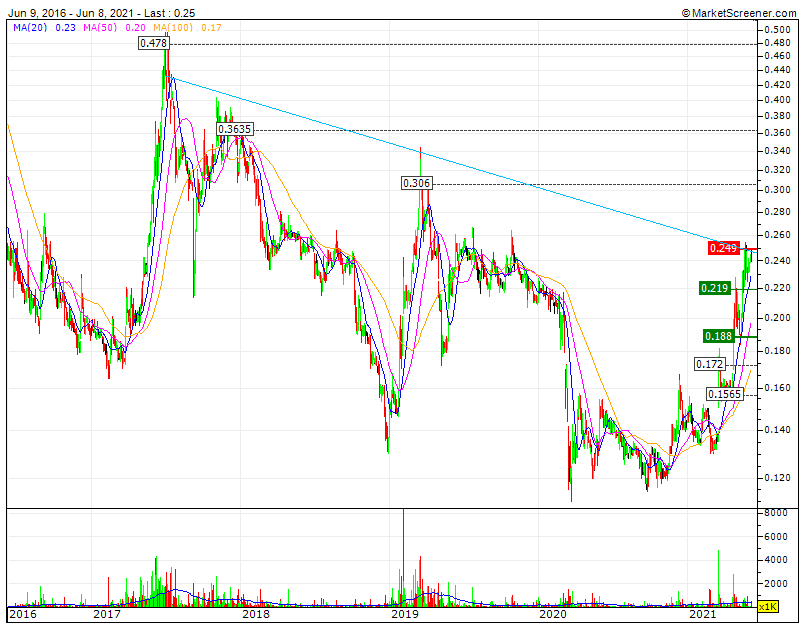
Task: Click the 0.160 price axis label
Action: pos(777,388)
